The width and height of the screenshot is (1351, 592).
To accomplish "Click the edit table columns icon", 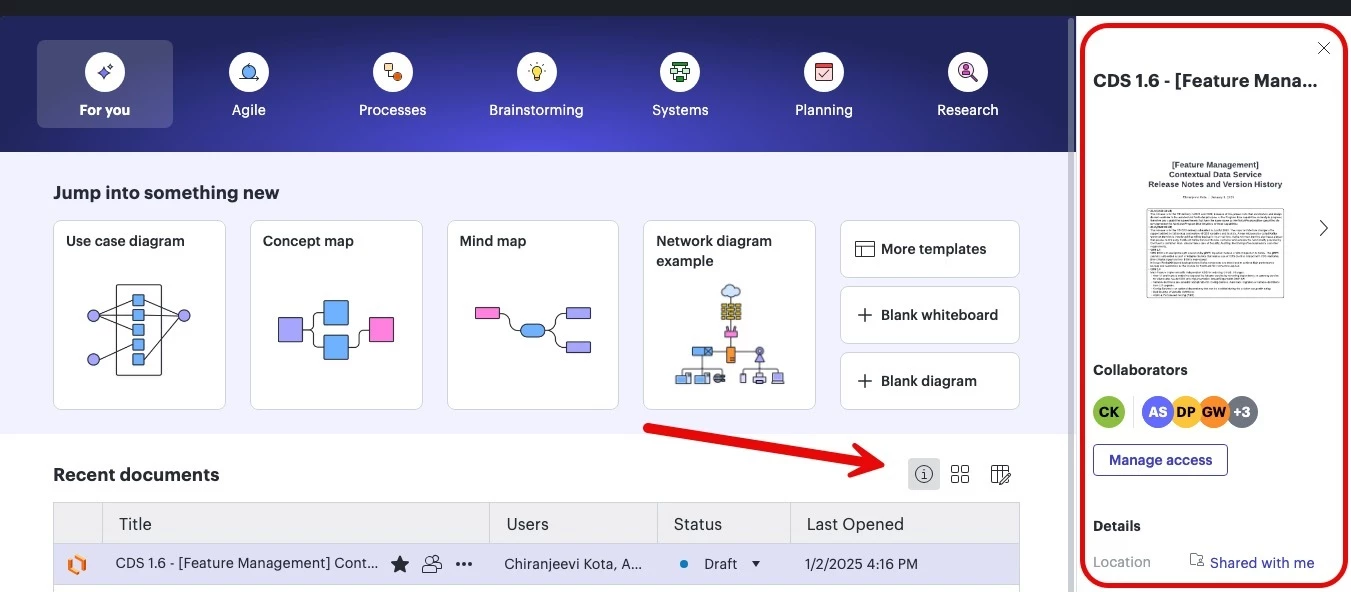I will [1000, 474].
